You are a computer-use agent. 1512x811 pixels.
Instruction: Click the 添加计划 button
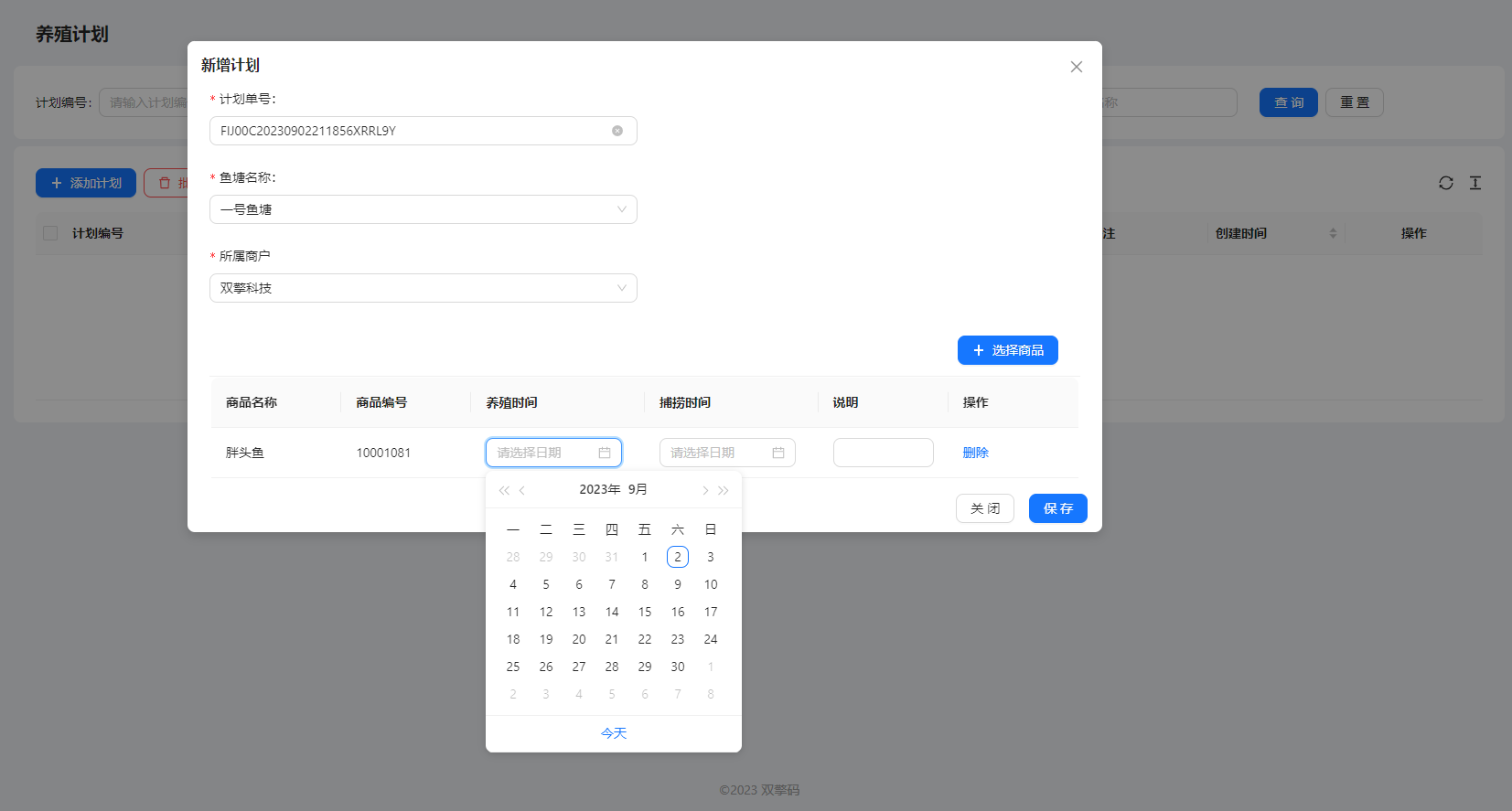(86, 183)
